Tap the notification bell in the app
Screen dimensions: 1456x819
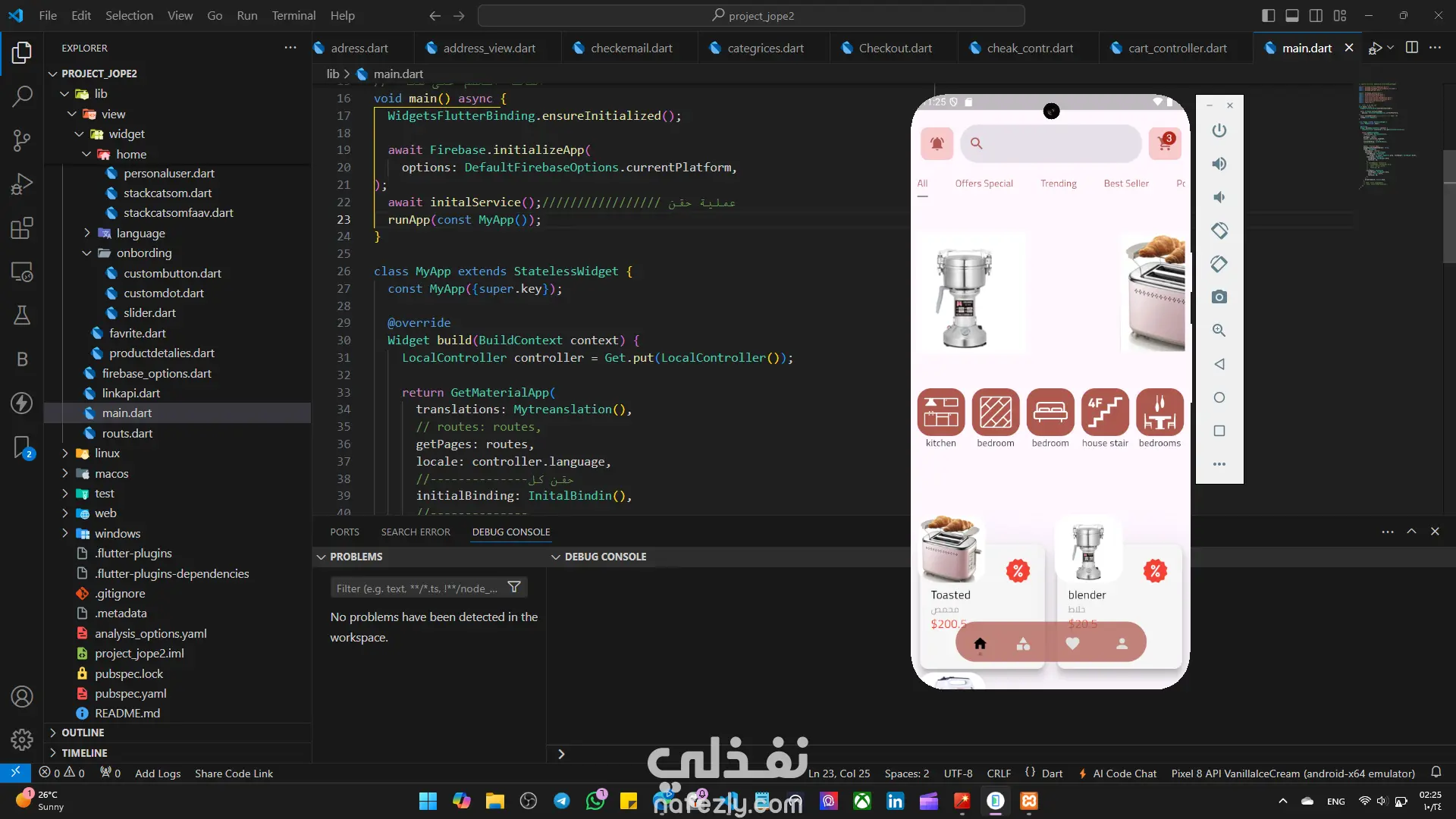pyautogui.click(x=937, y=143)
